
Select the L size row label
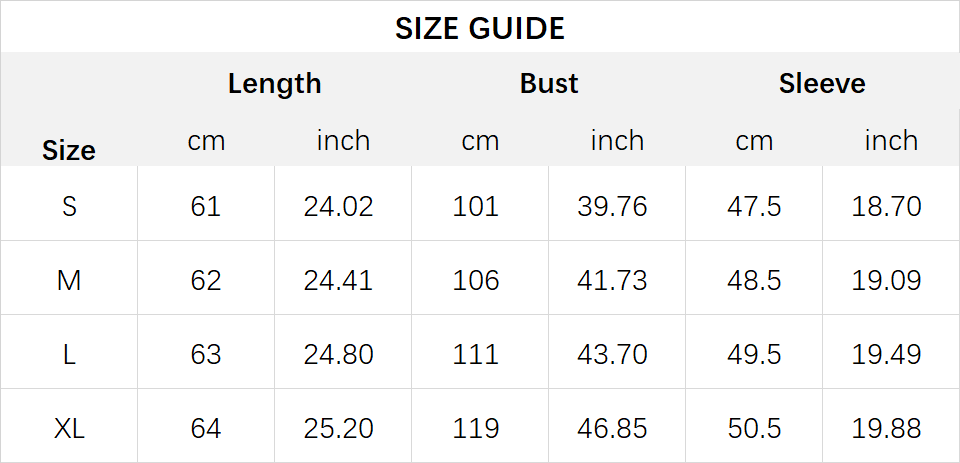pyautogui.click(x=69, y=355)
